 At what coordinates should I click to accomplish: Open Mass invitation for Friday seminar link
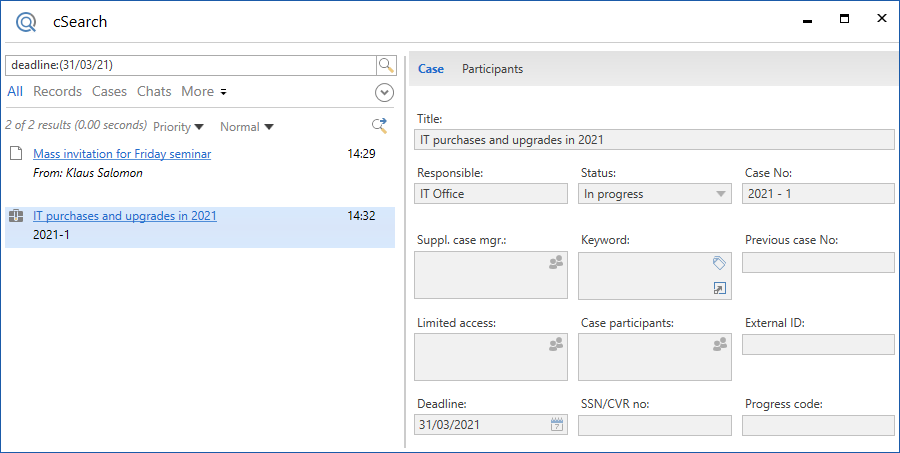tap(122, 154)
